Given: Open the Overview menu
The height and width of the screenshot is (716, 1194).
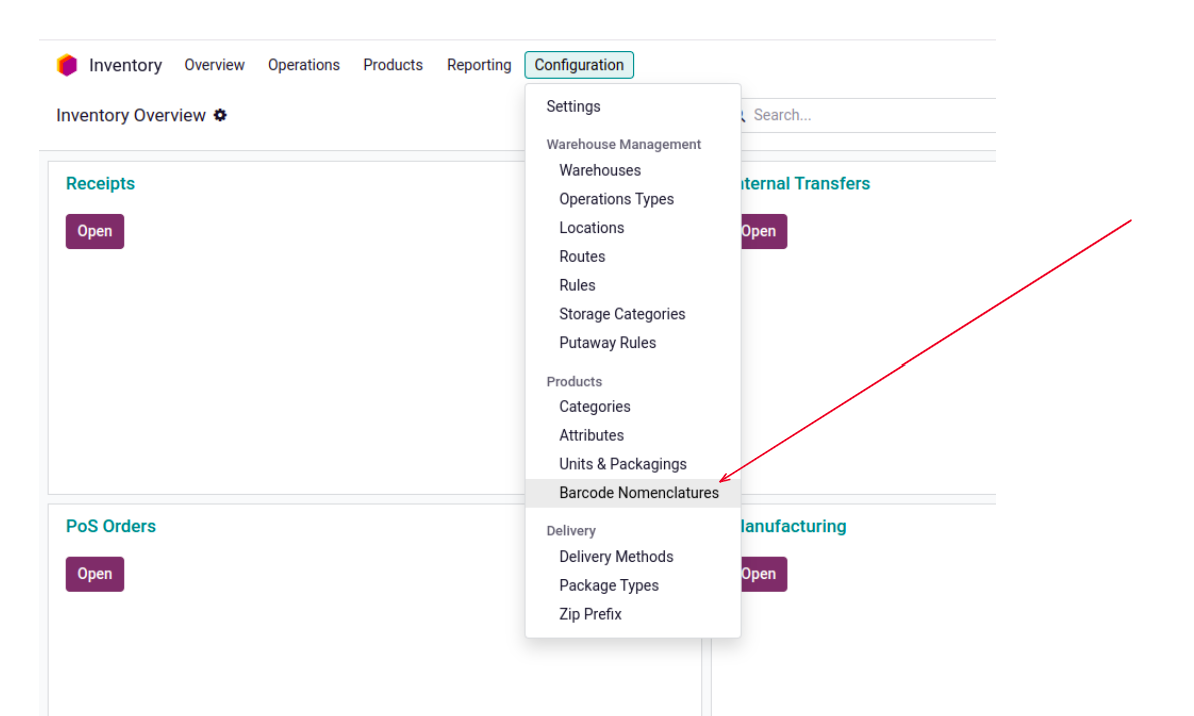Looking at the screenshot, I should click(x=214, y=65).
